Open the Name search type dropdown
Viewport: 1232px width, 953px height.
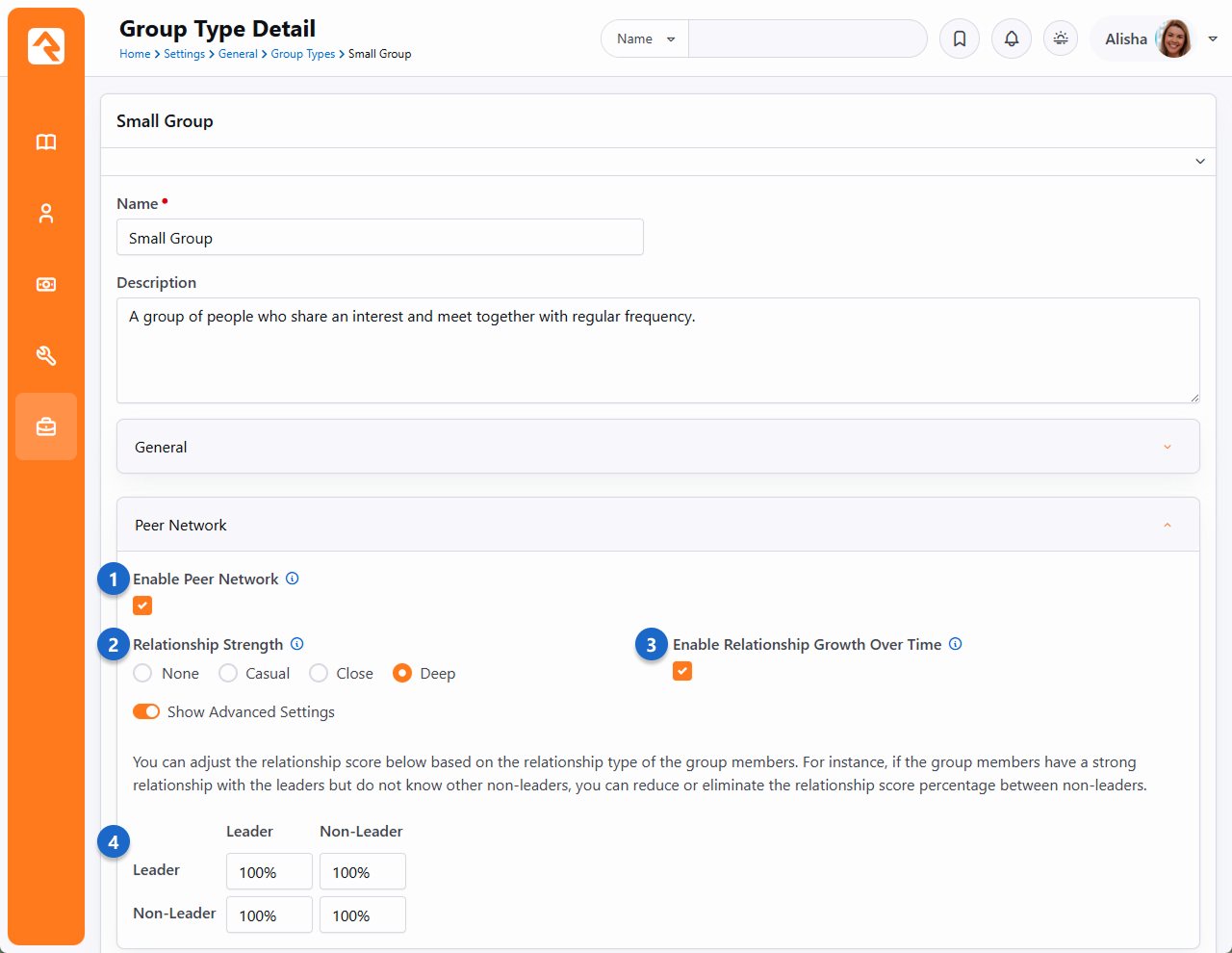coord(645,39)
